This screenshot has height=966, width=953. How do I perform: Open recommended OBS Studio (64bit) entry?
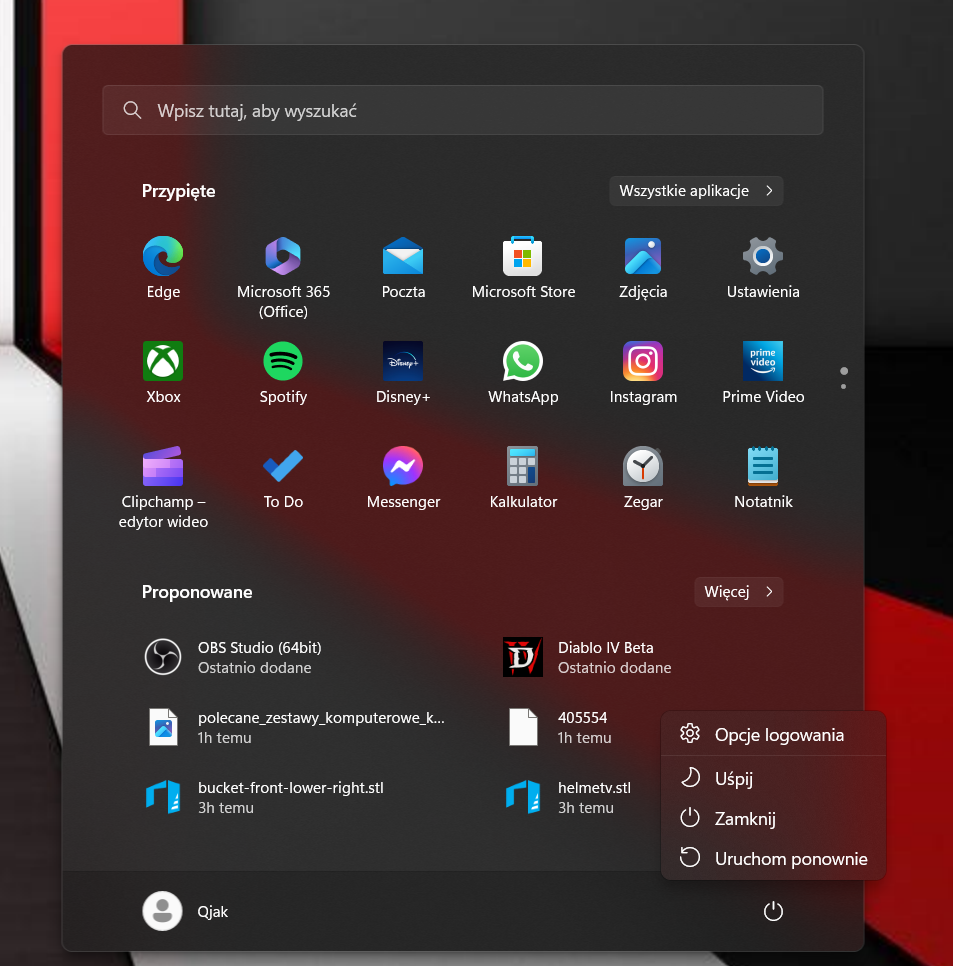pos(259,657)
